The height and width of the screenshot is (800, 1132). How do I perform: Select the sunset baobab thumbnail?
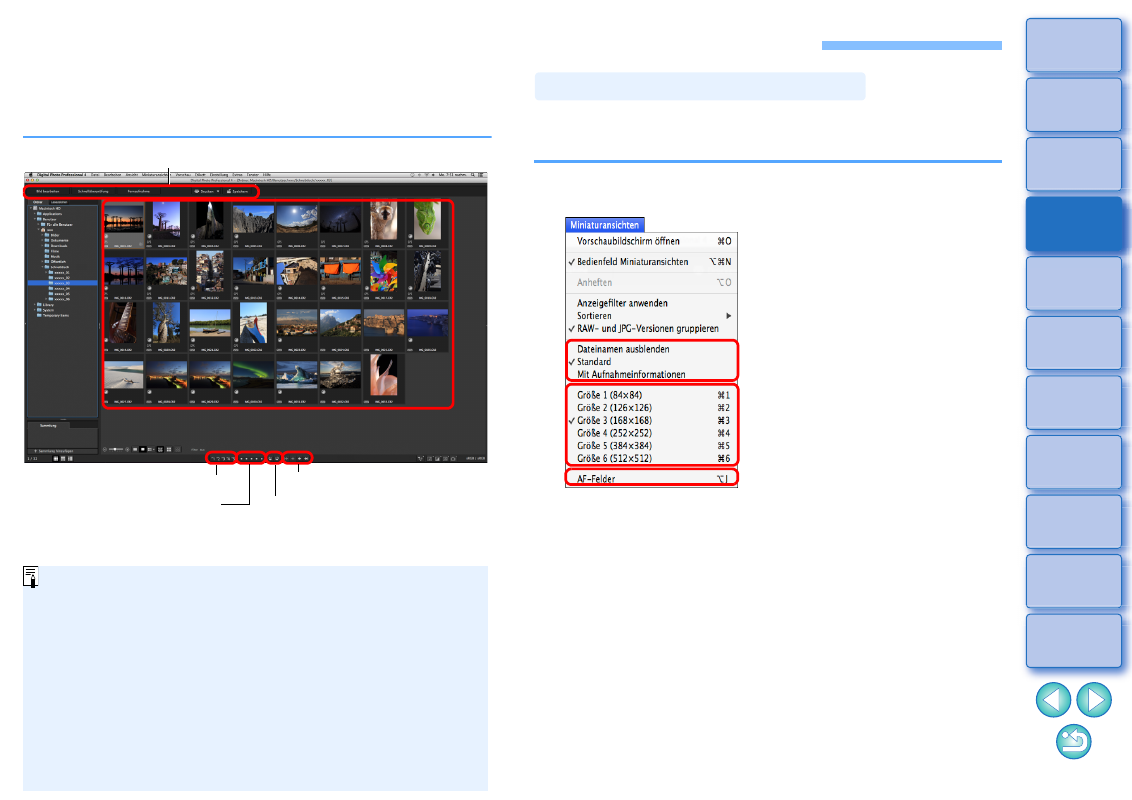coord(123,220)
